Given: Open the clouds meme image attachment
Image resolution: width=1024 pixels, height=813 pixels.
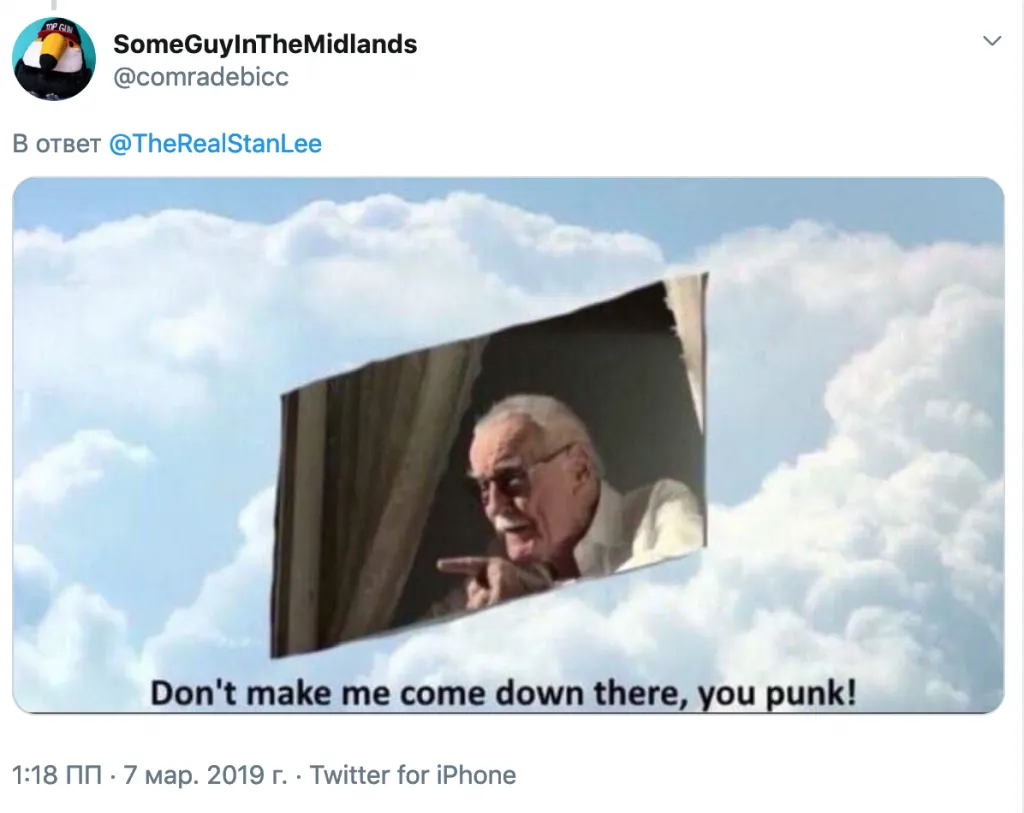Looking at the screenshot, I should 508,445.
